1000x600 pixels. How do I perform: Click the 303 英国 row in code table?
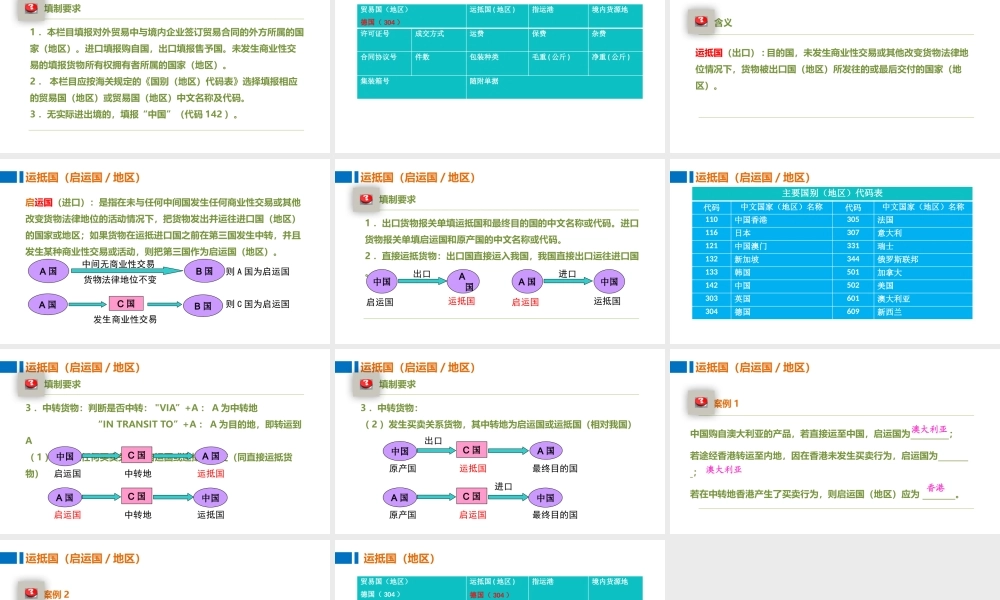tap(762, 298)
